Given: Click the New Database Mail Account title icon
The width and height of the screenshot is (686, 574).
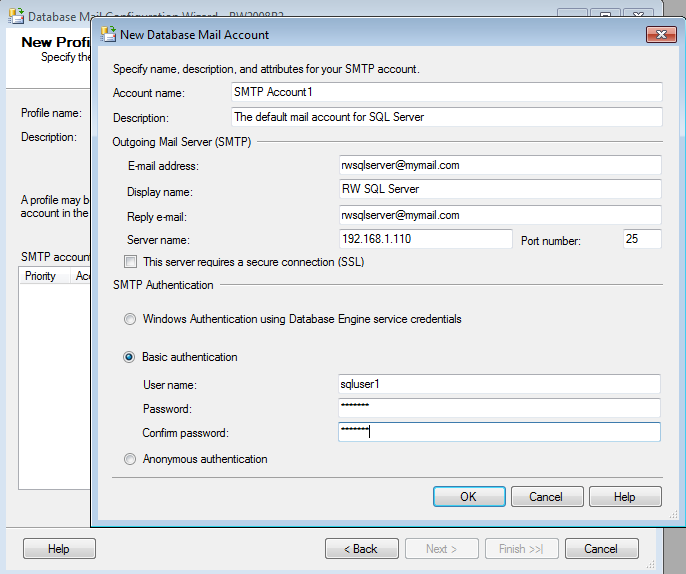Looking at the screenshot, I should [x=109, y=34].
